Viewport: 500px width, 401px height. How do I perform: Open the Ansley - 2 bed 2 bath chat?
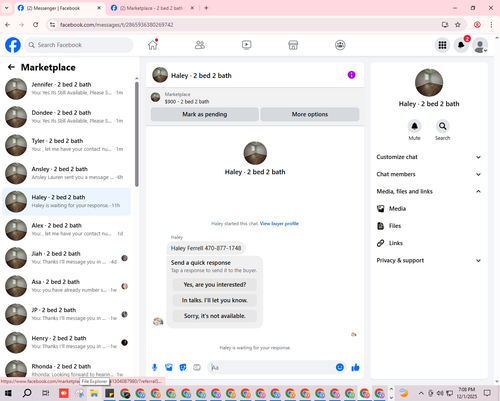66,173
